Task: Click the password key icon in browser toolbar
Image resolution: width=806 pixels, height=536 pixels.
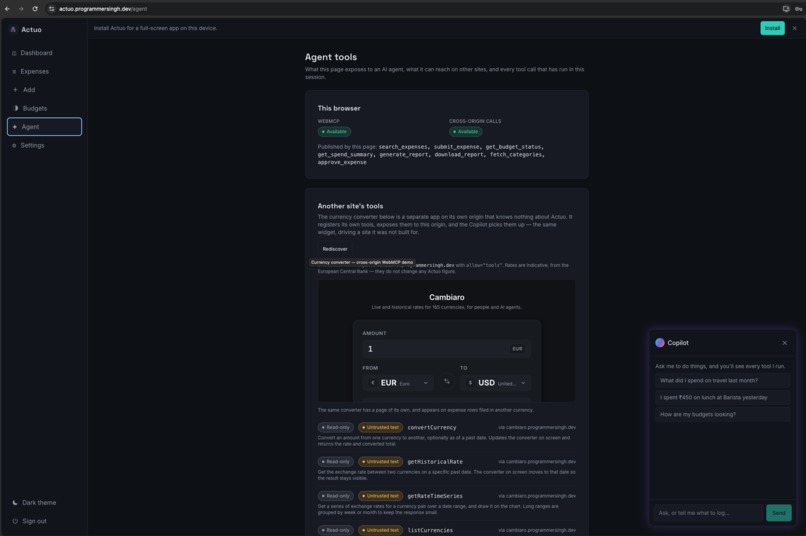Action: tap(798, 9)
